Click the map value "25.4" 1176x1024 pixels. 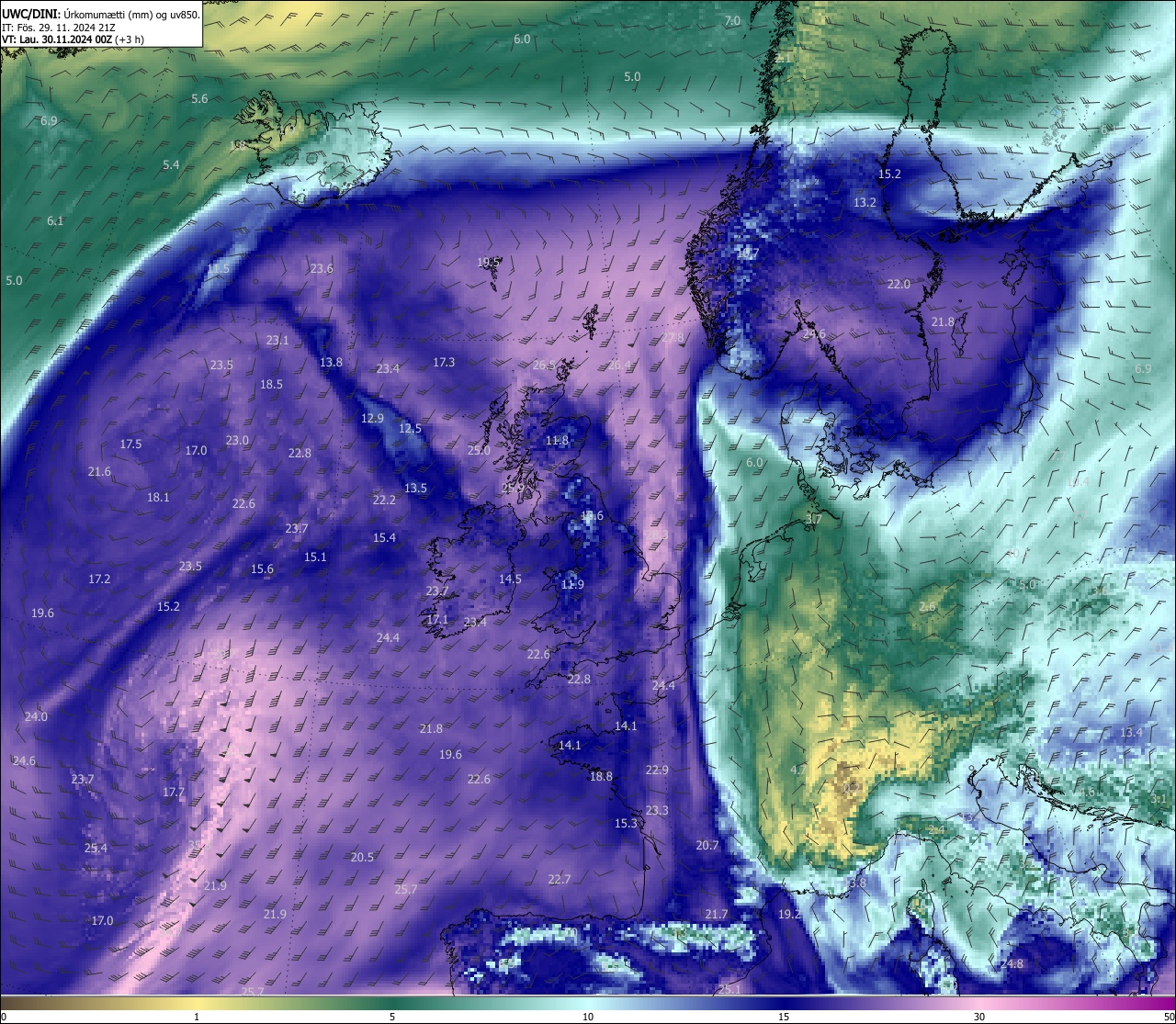(x=96, y=848)
